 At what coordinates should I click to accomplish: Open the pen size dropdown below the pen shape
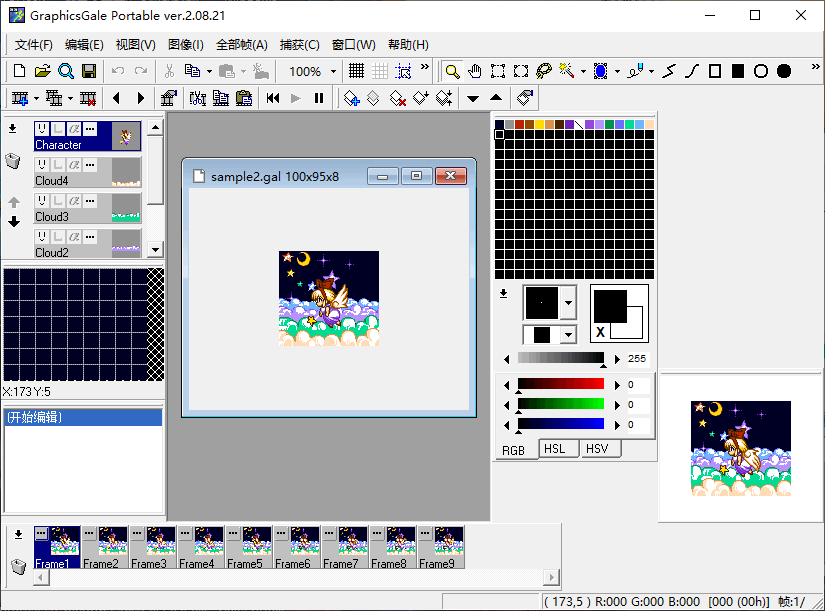[x=568, y=335]
